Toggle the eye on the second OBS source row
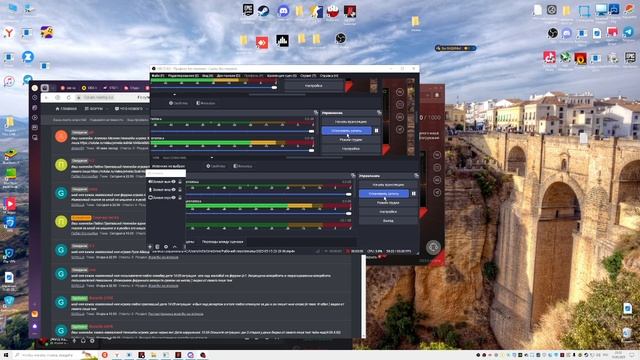 (x=173, y=189)
